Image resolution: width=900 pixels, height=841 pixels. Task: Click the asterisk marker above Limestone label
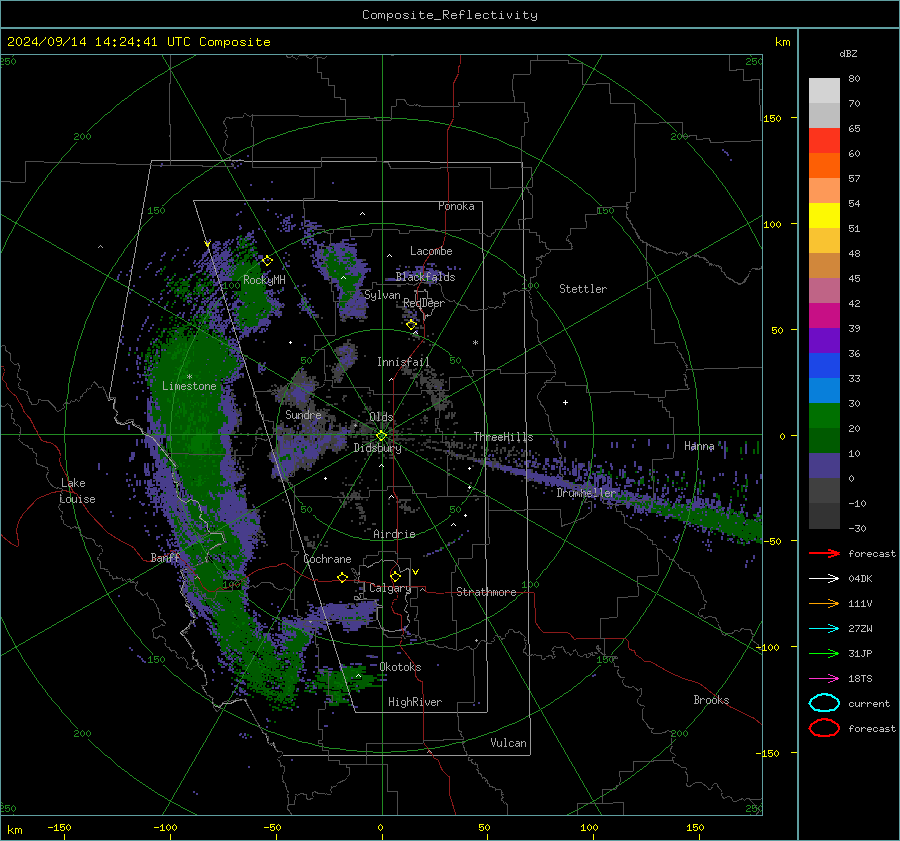coord(189,377)
